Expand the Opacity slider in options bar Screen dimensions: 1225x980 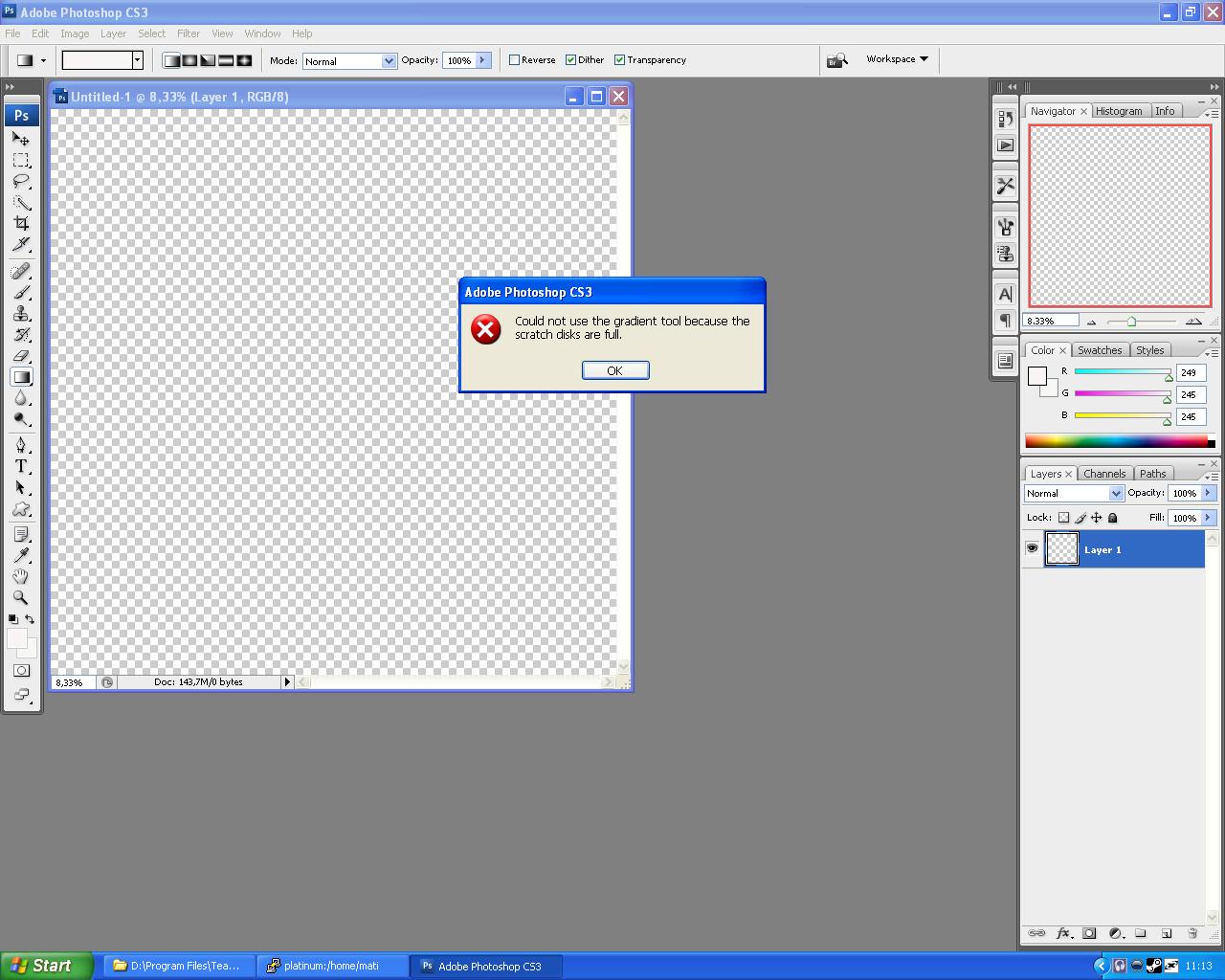pyautogui.click(x=483, y=60)
